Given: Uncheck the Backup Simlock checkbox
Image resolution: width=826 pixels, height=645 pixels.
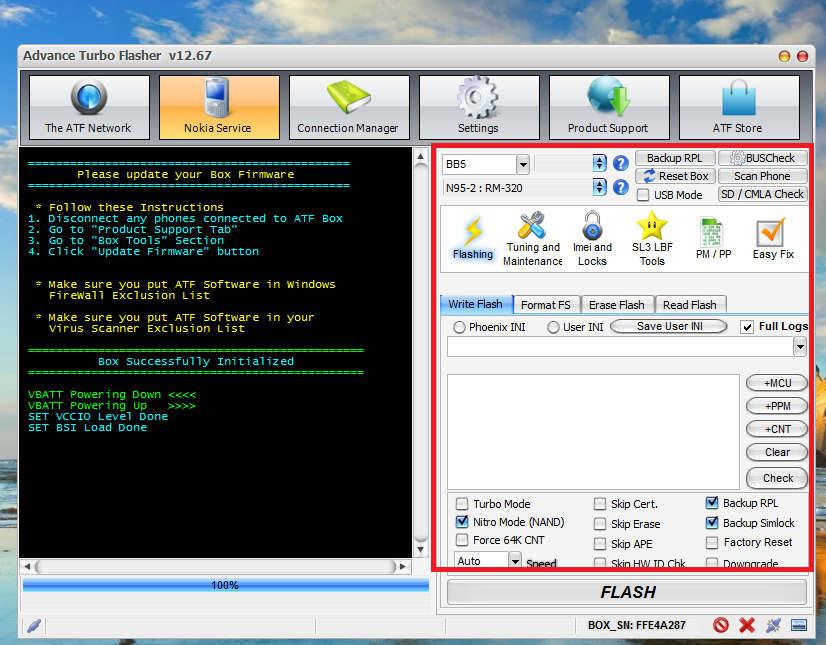Looking at the screenshot, I should [712, 523].
